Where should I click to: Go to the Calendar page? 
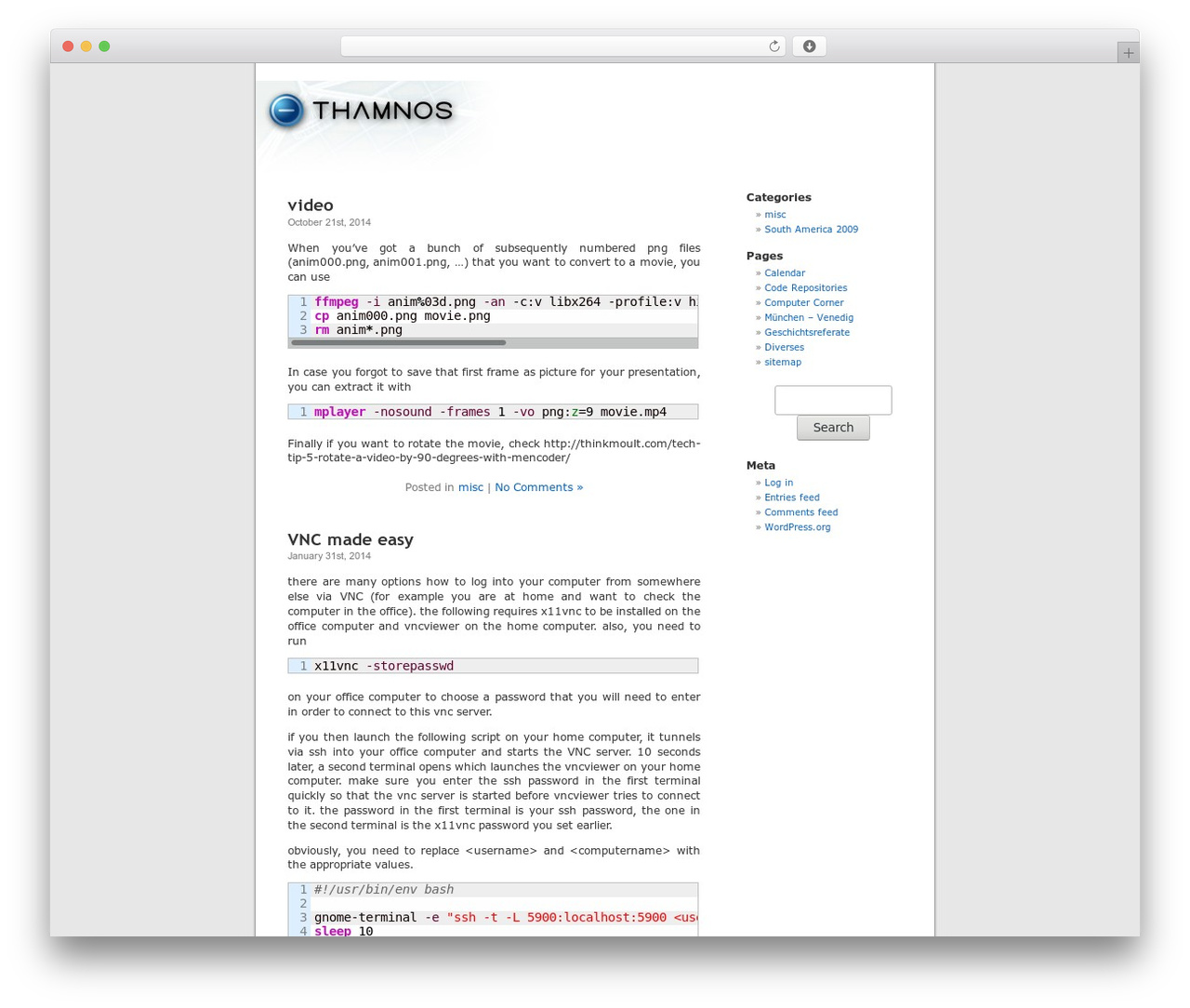coord(785,273)
